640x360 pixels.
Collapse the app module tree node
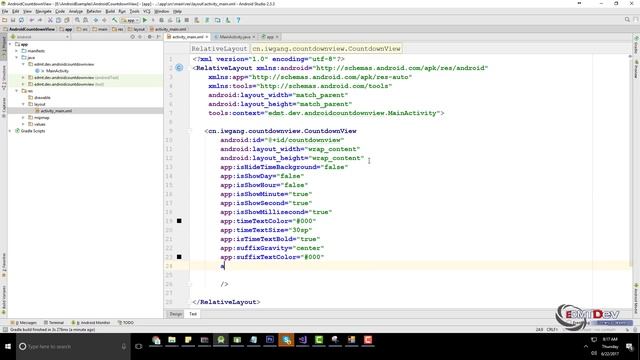10,44
